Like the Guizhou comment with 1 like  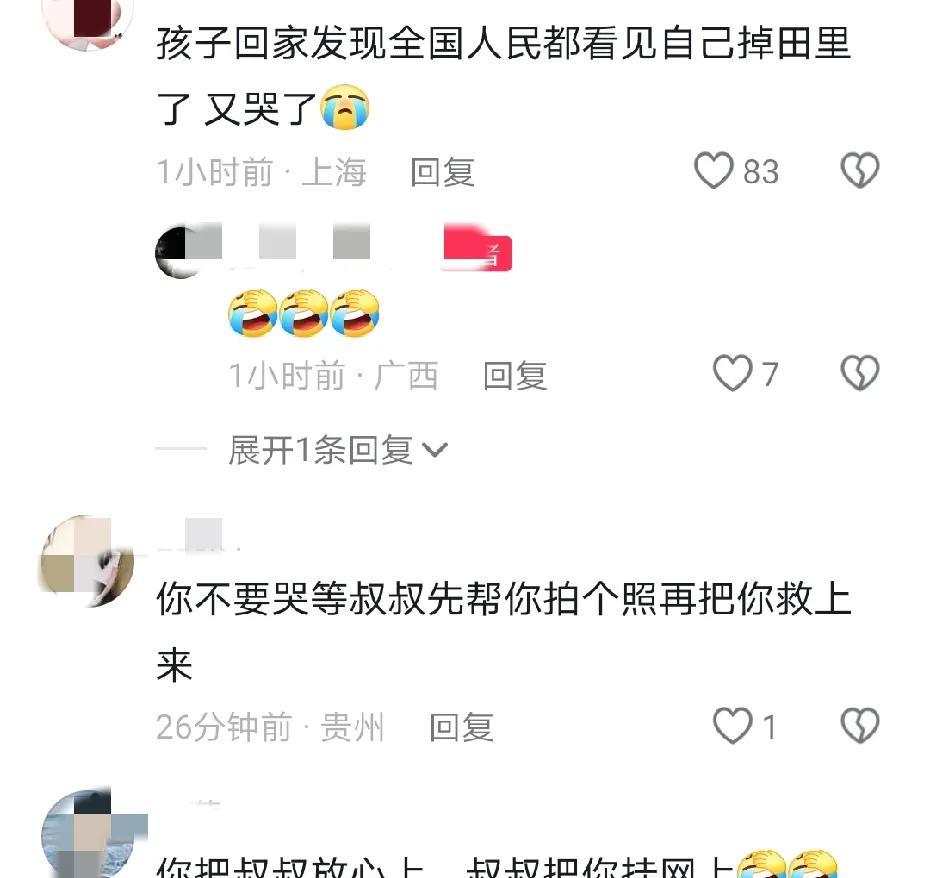(732, 726)
